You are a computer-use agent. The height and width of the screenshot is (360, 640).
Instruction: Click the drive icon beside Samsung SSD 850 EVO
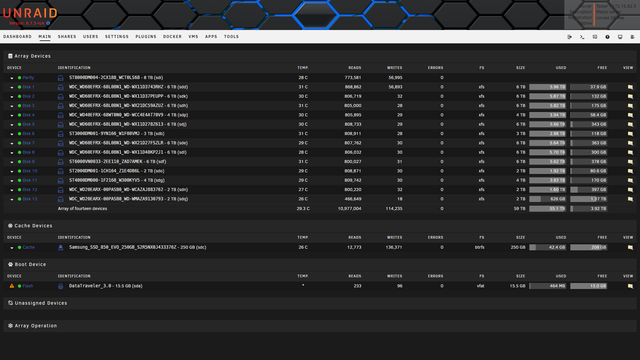pos(60,247)
